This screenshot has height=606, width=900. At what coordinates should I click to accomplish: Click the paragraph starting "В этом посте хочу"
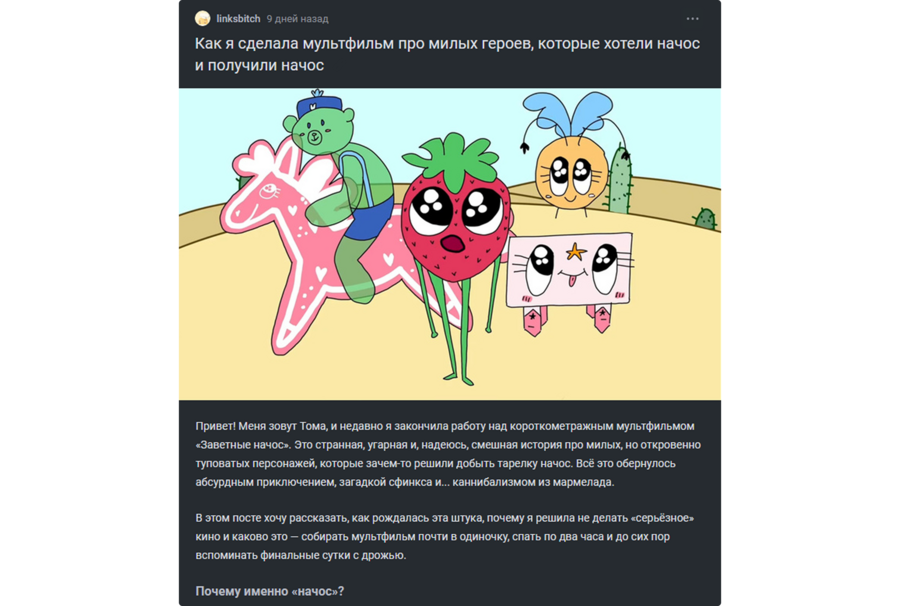[x=445, y=537]
